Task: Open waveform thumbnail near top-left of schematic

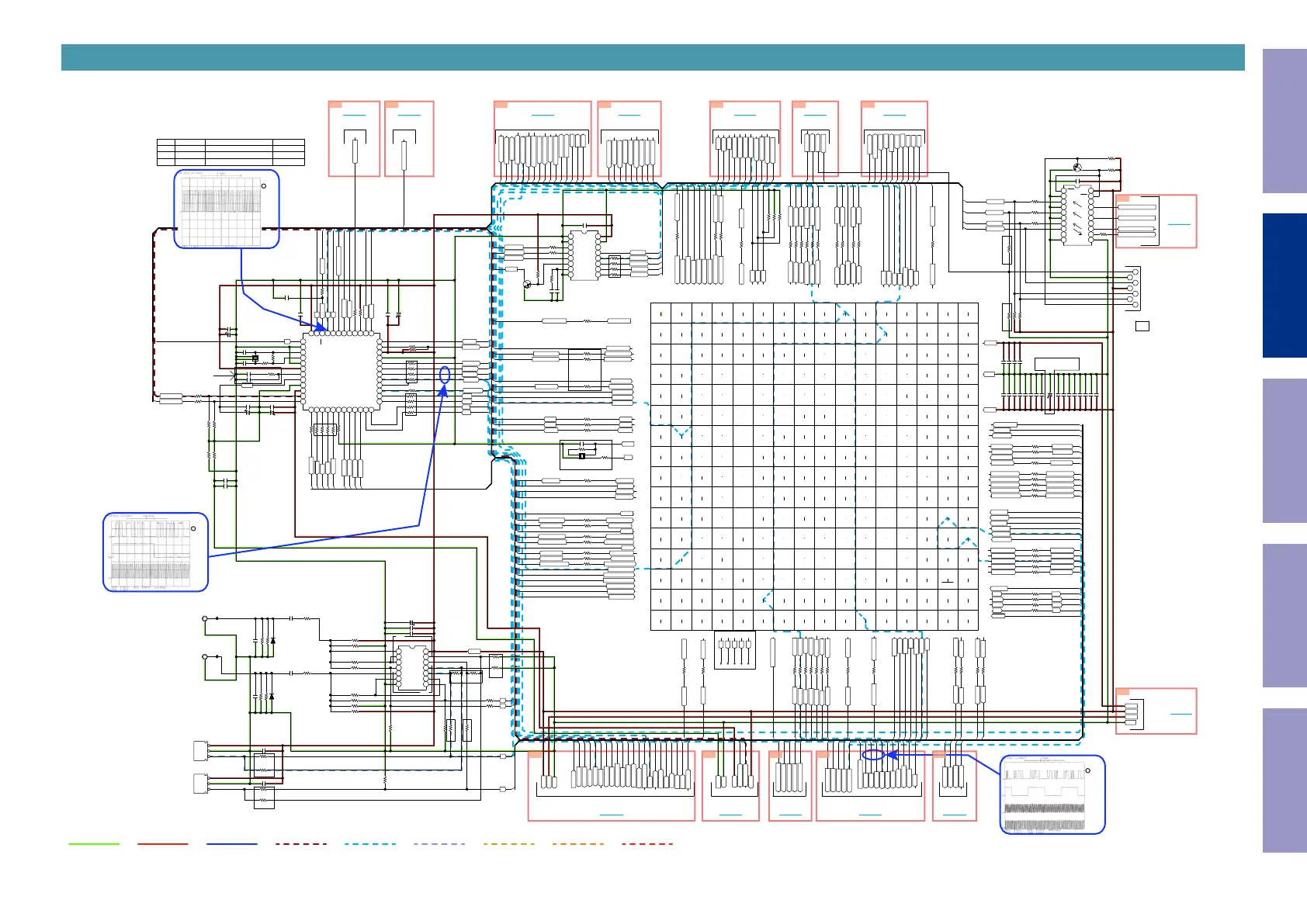Action: [227, 209]
